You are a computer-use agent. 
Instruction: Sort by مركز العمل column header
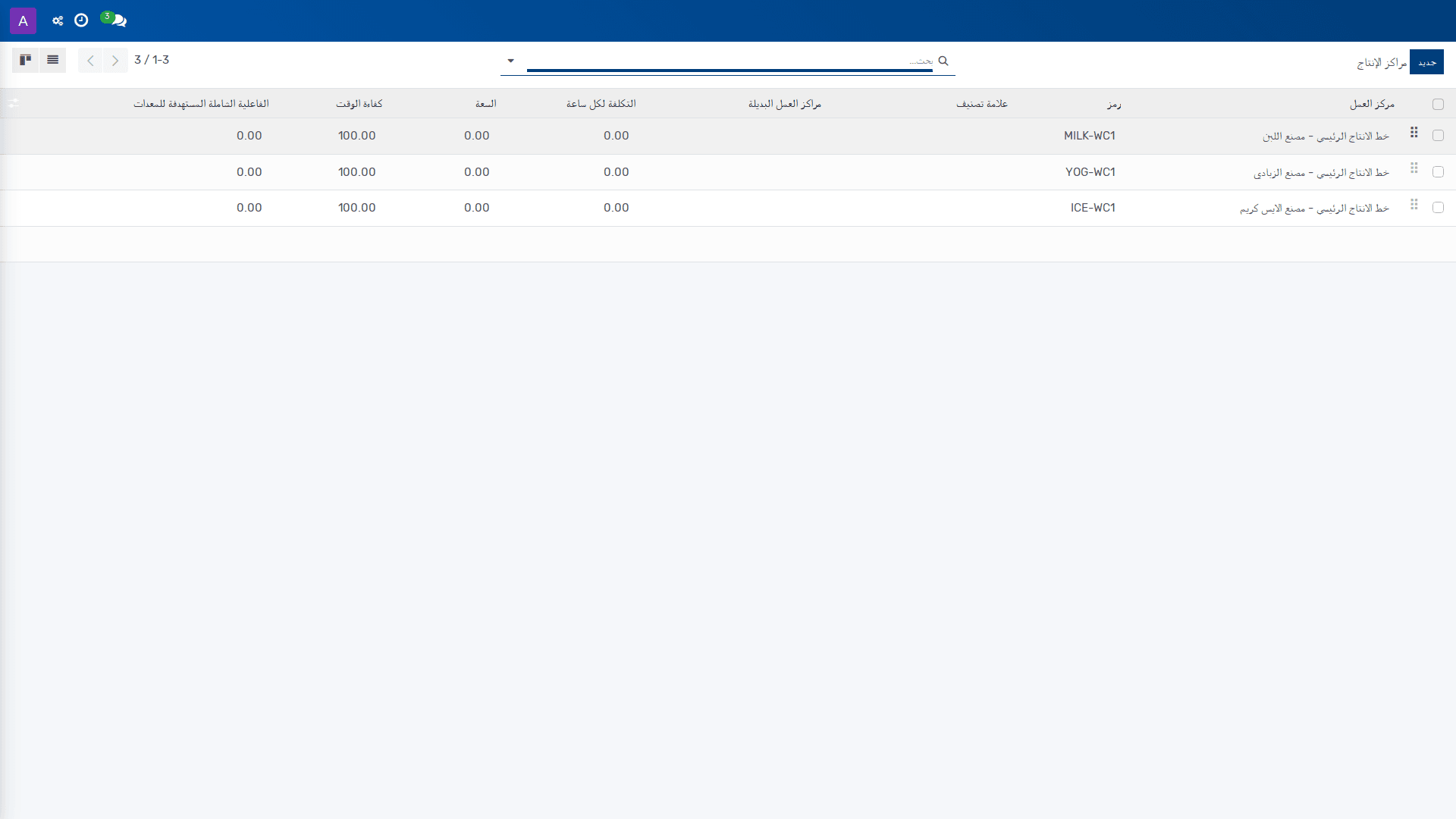[x=1372, y=104]
